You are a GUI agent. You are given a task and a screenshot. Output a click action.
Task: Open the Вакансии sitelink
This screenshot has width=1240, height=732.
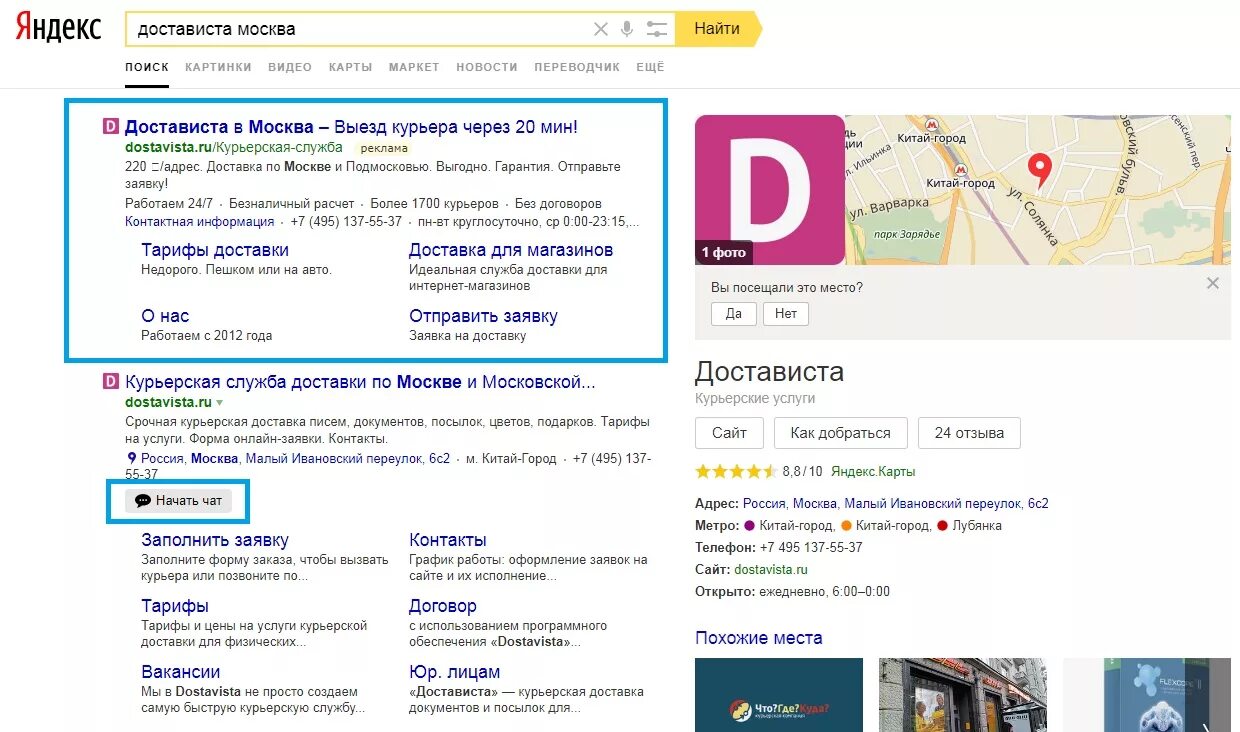pos(181,672)
